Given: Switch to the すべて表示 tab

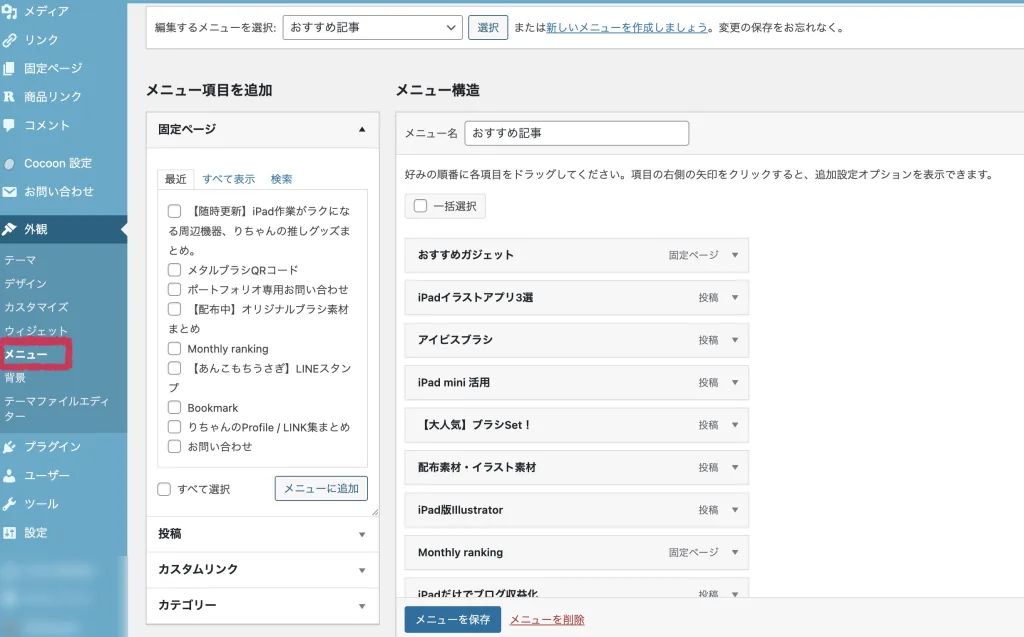Looking at the screenshot, I should pos(228,179).
